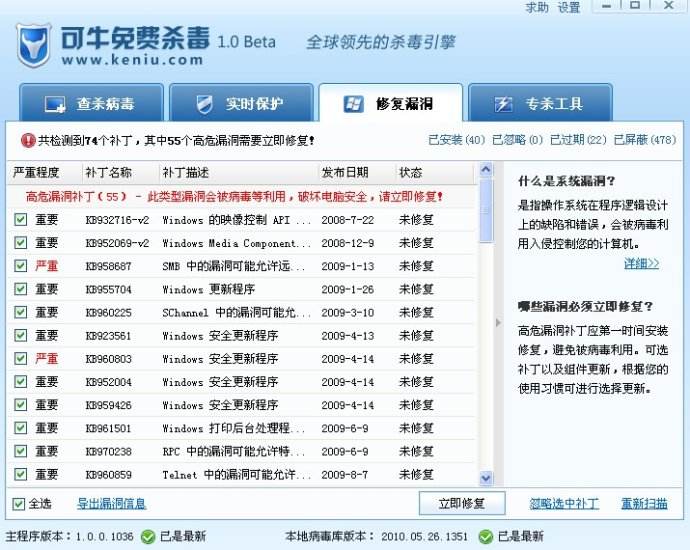Select 未修复 status of KB923561 row
Screen dimensions: 690x550
pos(416,336)
